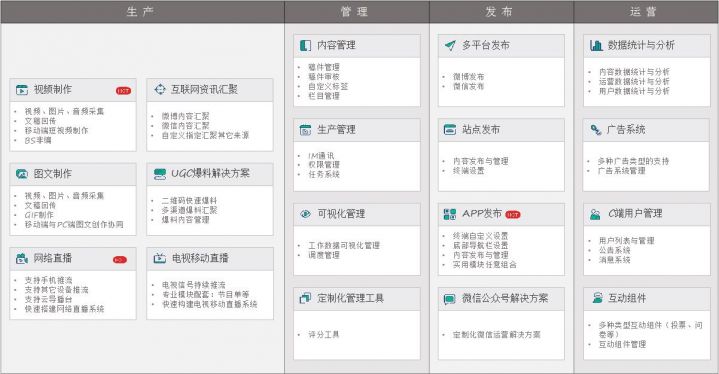Screen dimensions: 719x374
Task: Click the 广告系统管理 bullet item
Action: pos(621,170)
